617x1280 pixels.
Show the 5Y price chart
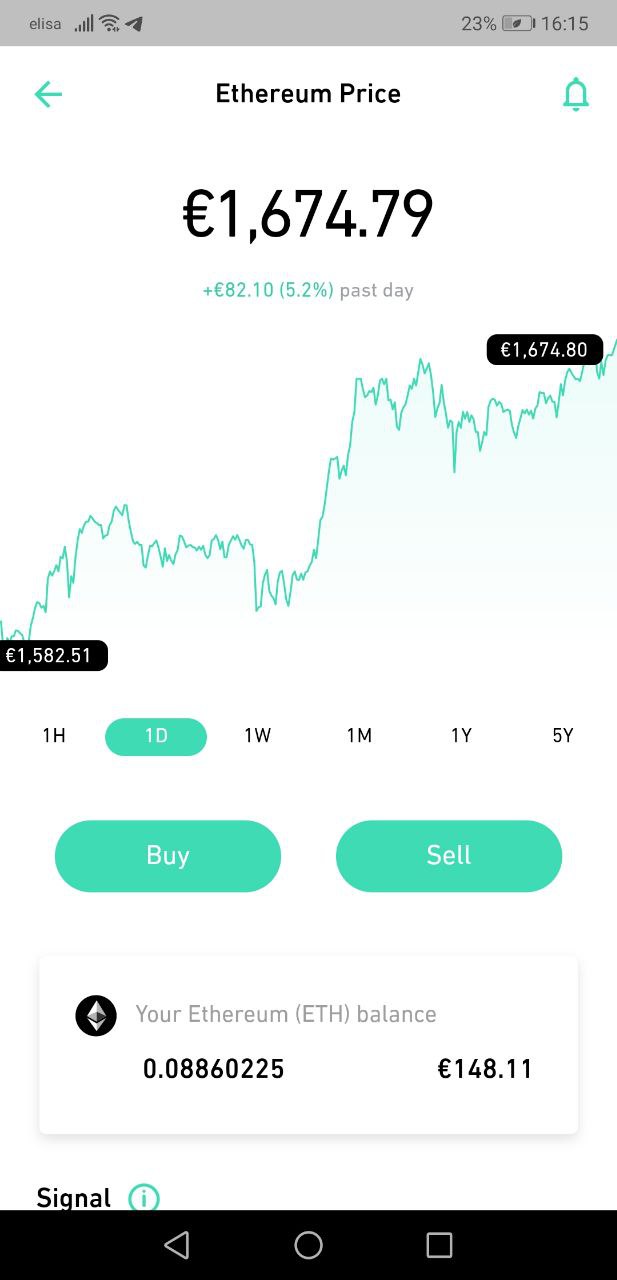coord(563,736)
